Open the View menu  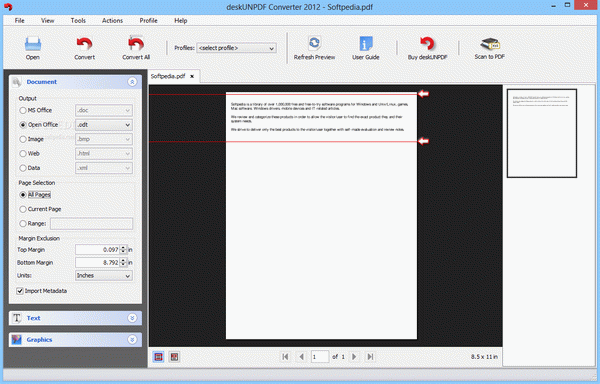point(47,21)
